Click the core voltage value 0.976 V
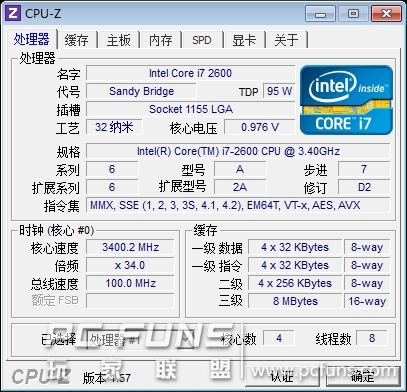The image size is (407, 392). click(260, 127)
